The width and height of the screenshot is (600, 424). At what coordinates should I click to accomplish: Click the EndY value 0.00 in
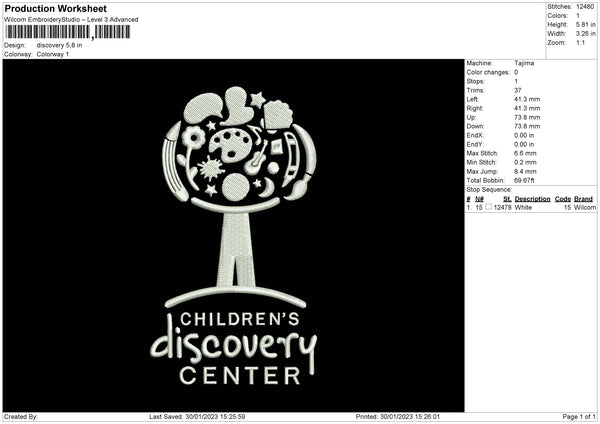pos(524,145)
